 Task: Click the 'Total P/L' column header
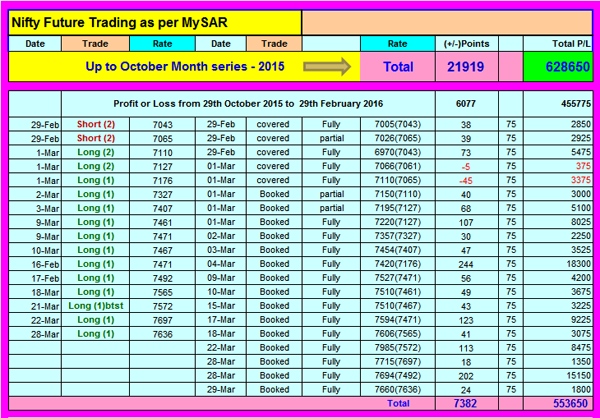pyautogui.click(x=558, y=44)
